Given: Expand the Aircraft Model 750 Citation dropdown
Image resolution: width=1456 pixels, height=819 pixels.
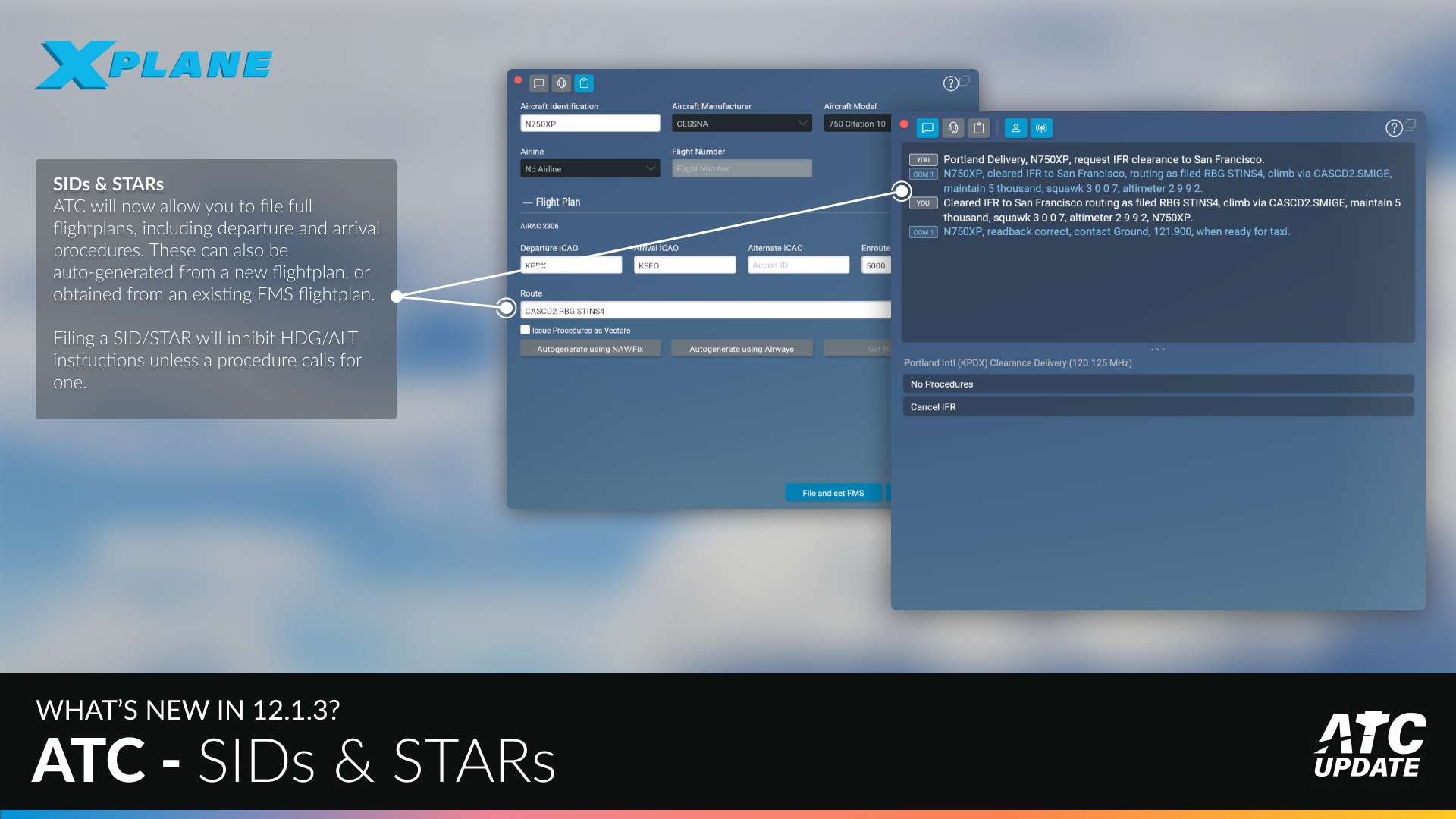Looking at the screenshot, I should coord(857,123).
